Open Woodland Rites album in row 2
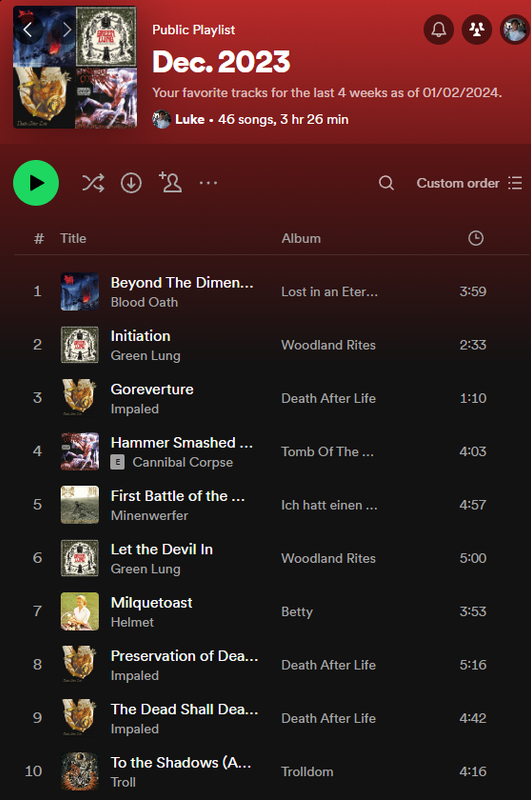 pyautogui.click(x=328, y=345)
